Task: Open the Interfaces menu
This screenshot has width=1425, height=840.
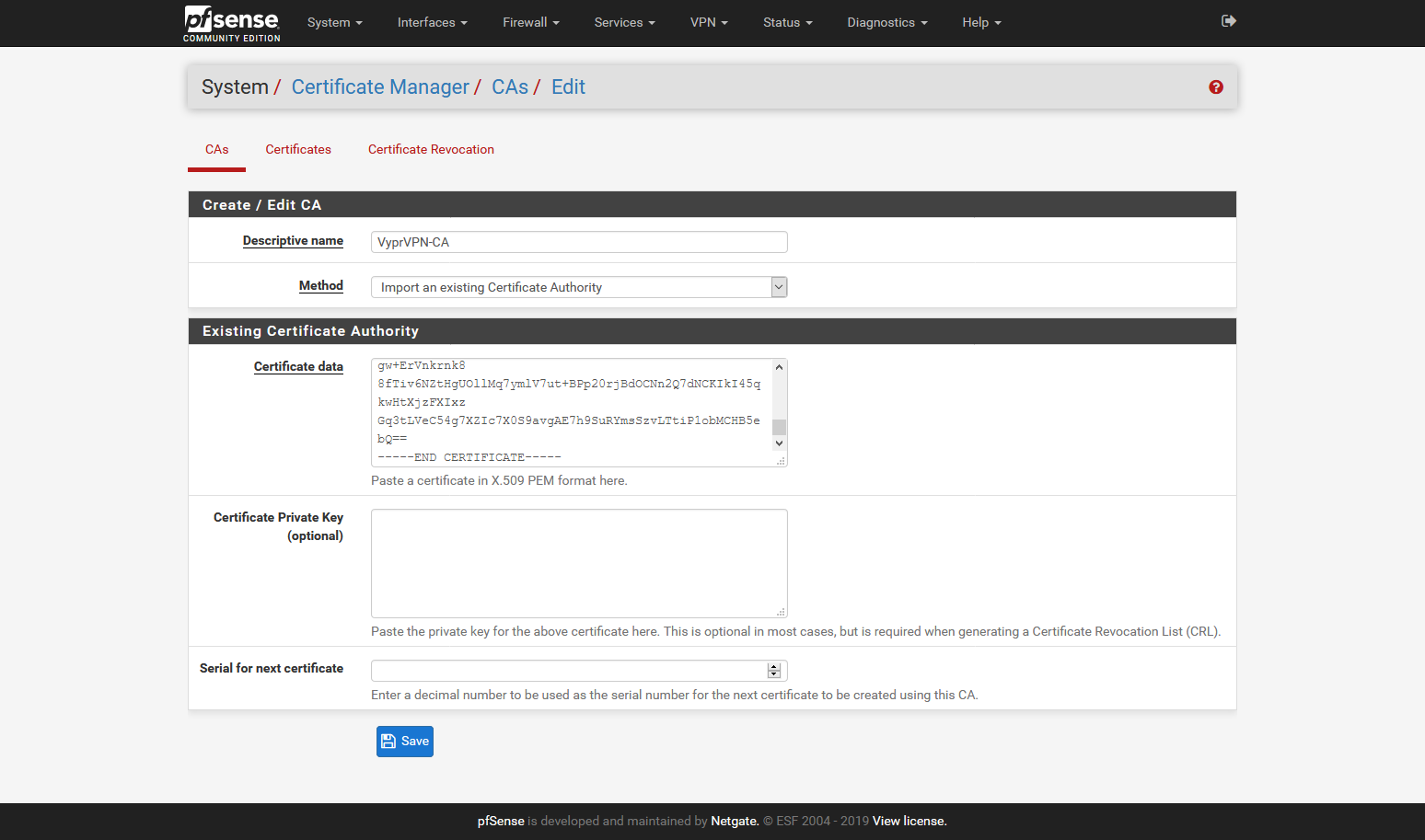Action: (x=433, y=22)
